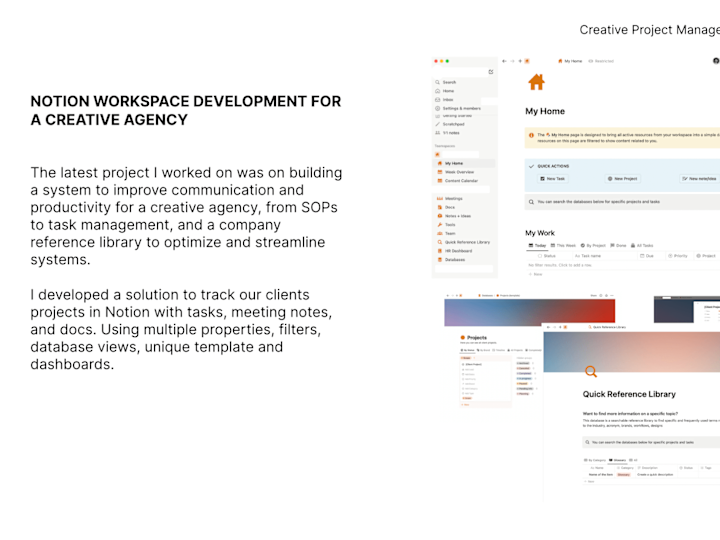Open Quick Reference Library in sidebar
Screen dimensions: 720x540
click(463, 242)
